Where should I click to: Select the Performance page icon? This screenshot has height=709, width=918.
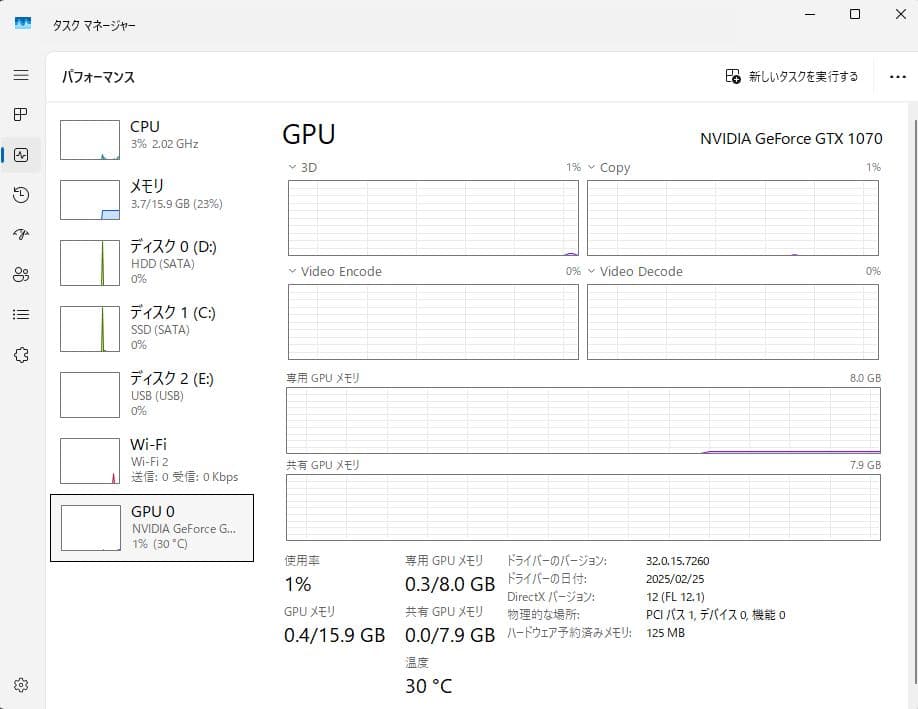(21, 154)
